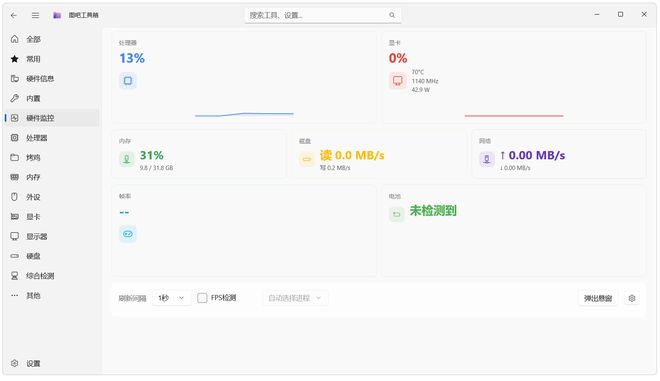Image resolution: width=660 pixels, height=381 pixels.
Task: Click the yellow disk drive icon
Action: [306, 159]
